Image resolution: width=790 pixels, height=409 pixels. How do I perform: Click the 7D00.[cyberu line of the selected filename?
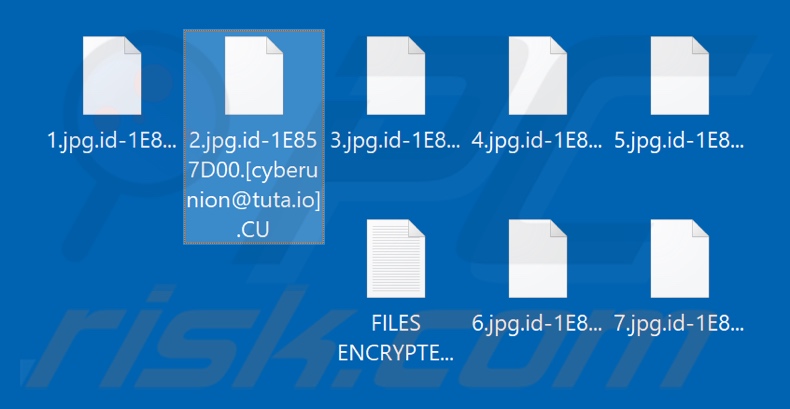pos(254,172)
